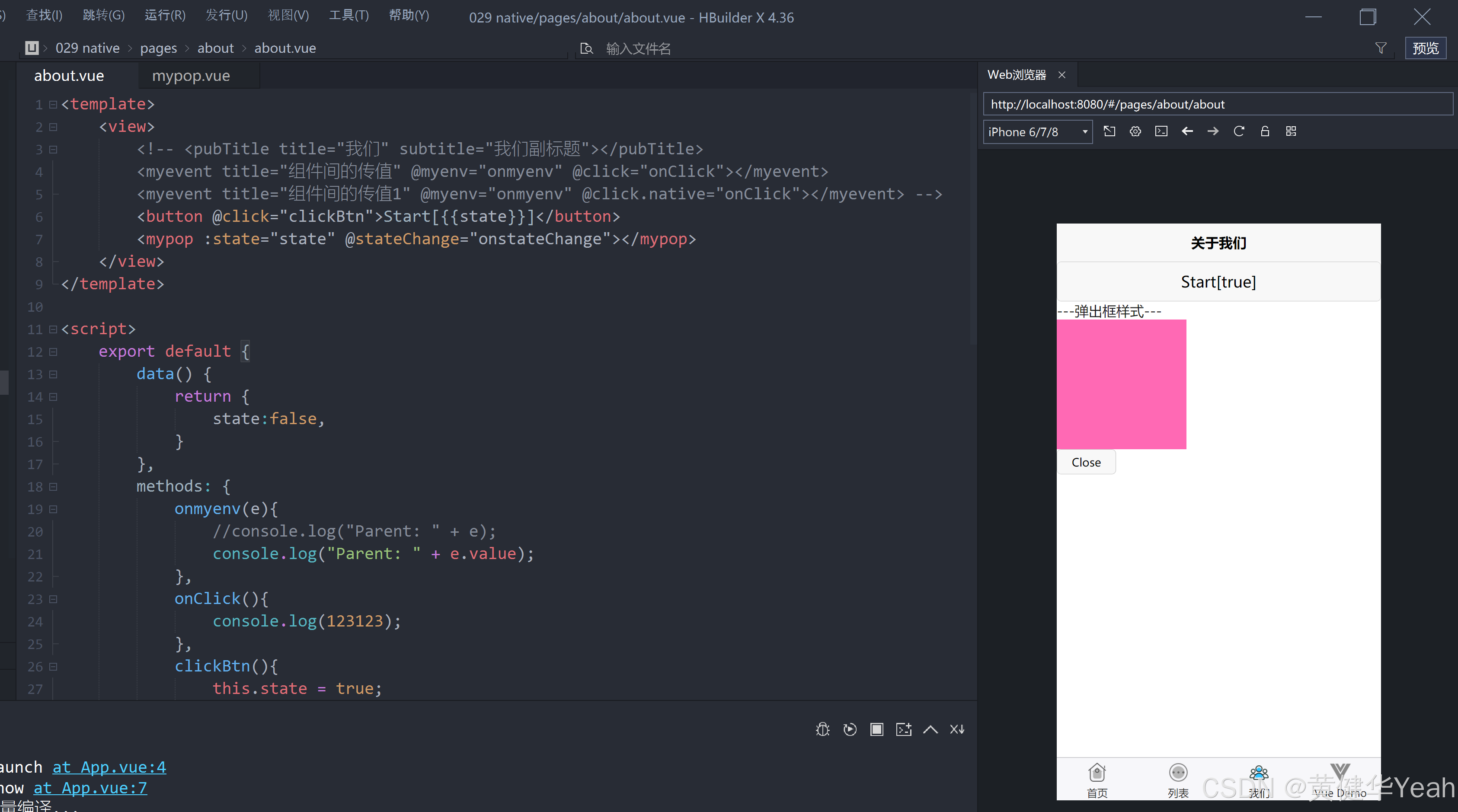Click the rerun icon in console toolbar
The width and height of the screenshot is (1458, 812).
850,729
